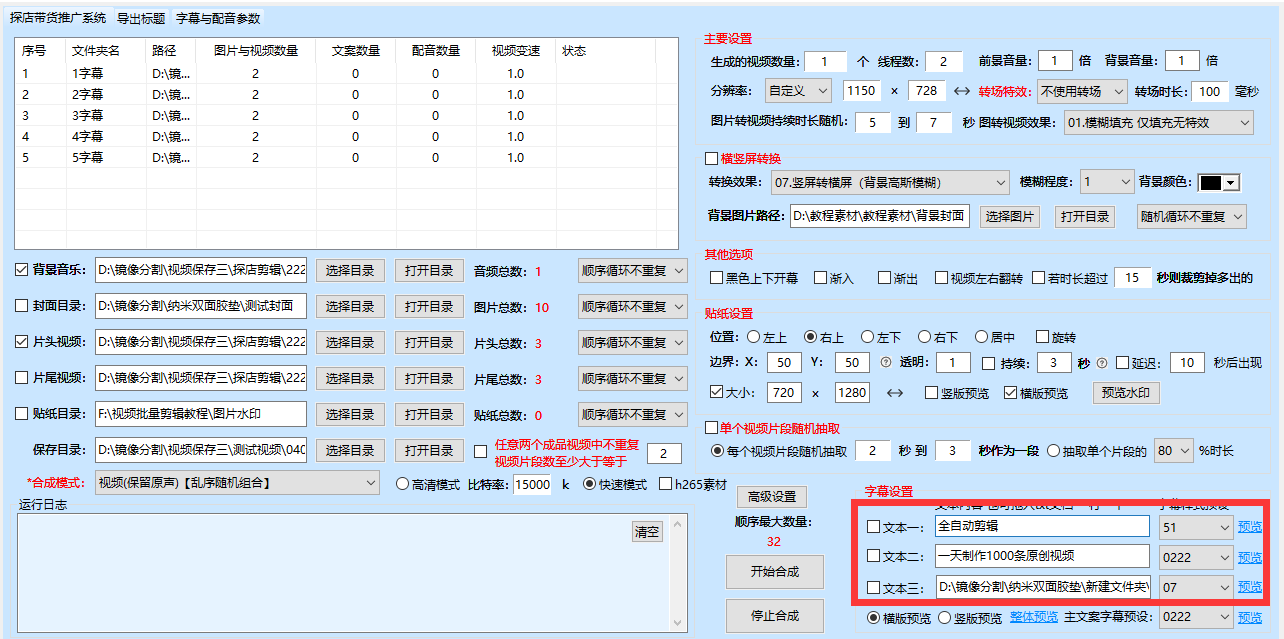Open the 背景颜色 black color picker
This screenshot has height=639, width=1284.
pos(1219,182)
